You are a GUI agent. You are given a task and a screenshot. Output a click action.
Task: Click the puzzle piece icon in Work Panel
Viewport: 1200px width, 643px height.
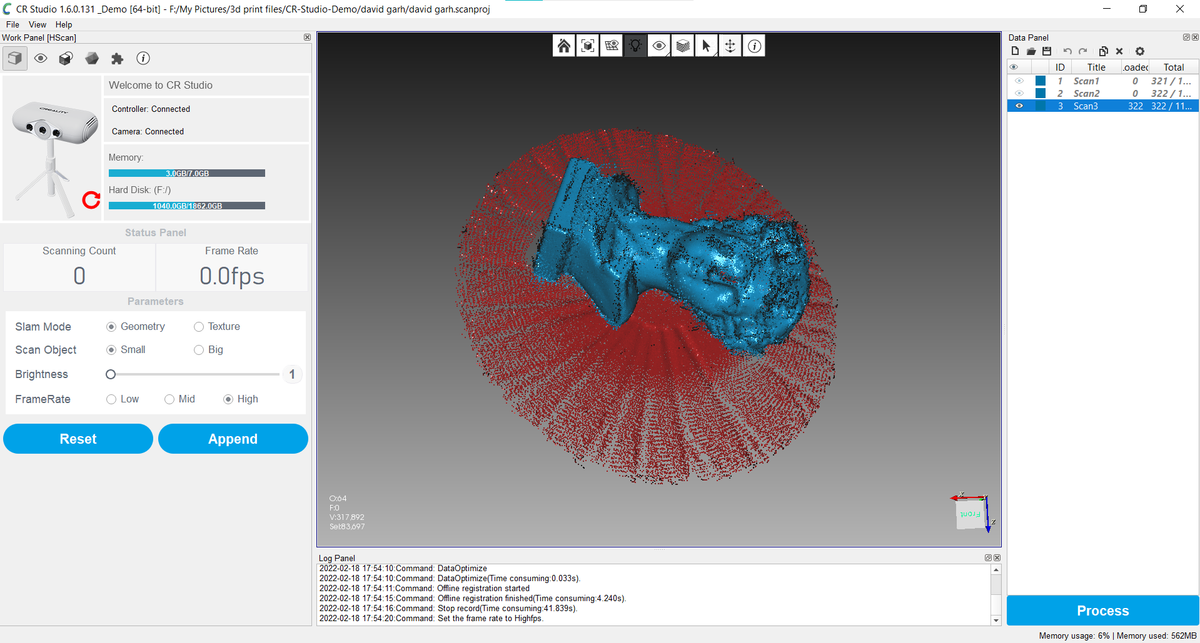tap(117, 58)
